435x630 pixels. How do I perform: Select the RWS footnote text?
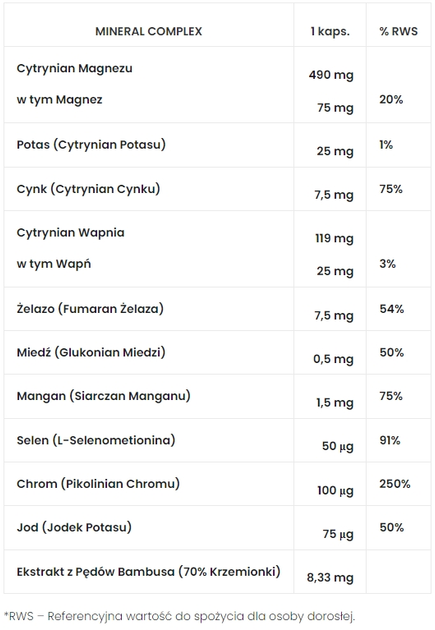click(x=180, y=616)
